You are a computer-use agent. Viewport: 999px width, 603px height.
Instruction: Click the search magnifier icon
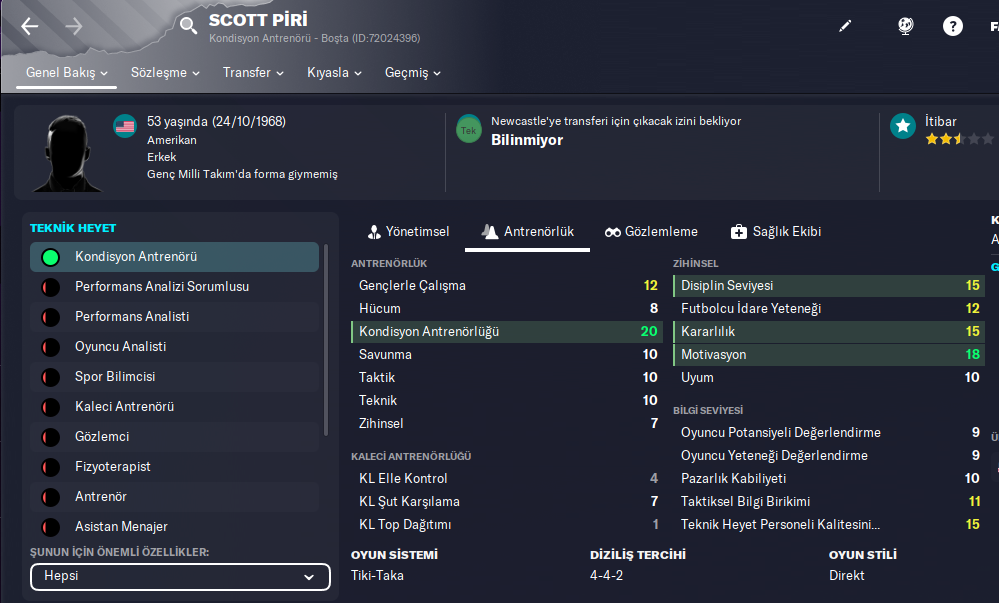coord(189,26)
